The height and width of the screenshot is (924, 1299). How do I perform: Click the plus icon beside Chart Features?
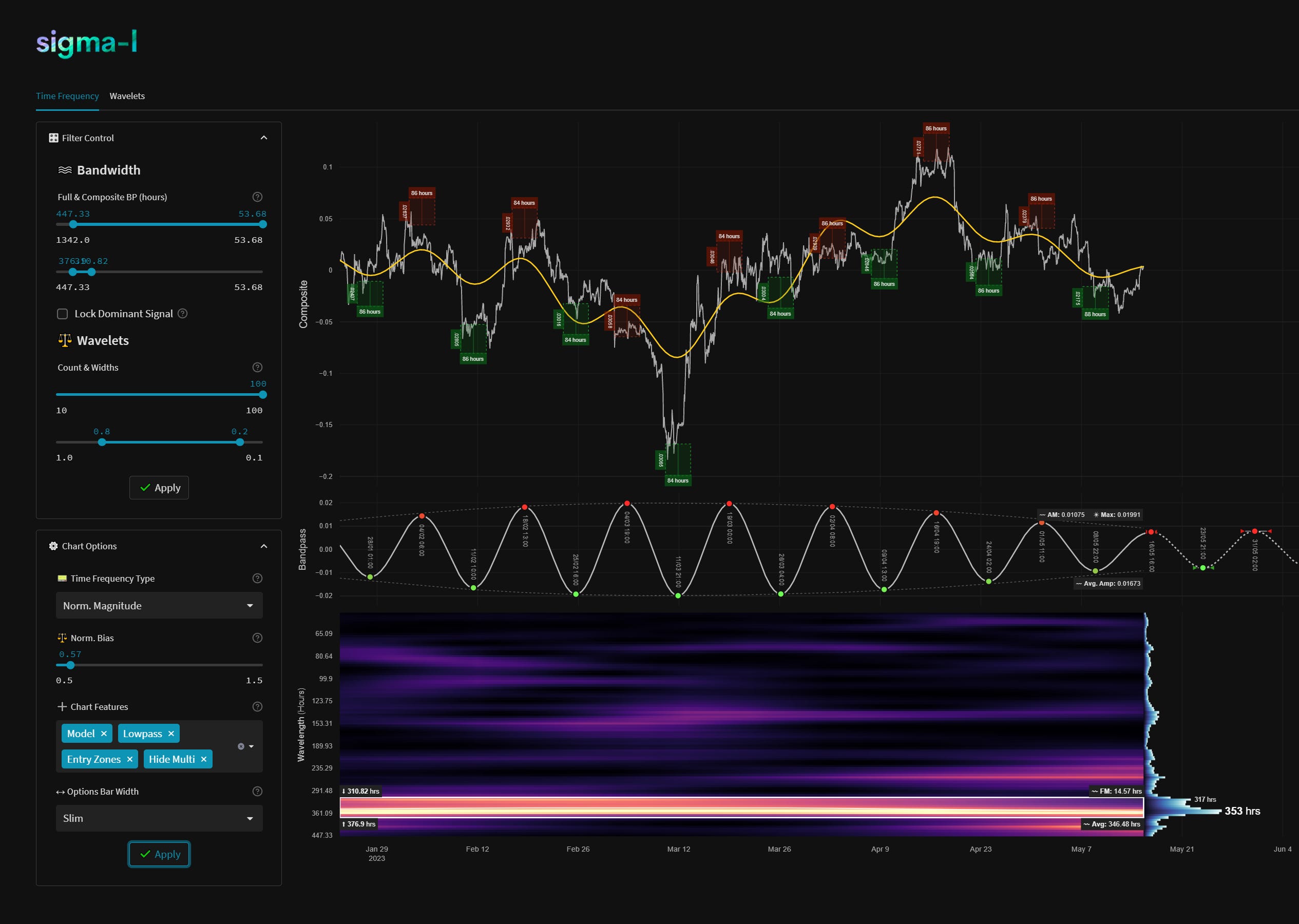pos(62,706)
